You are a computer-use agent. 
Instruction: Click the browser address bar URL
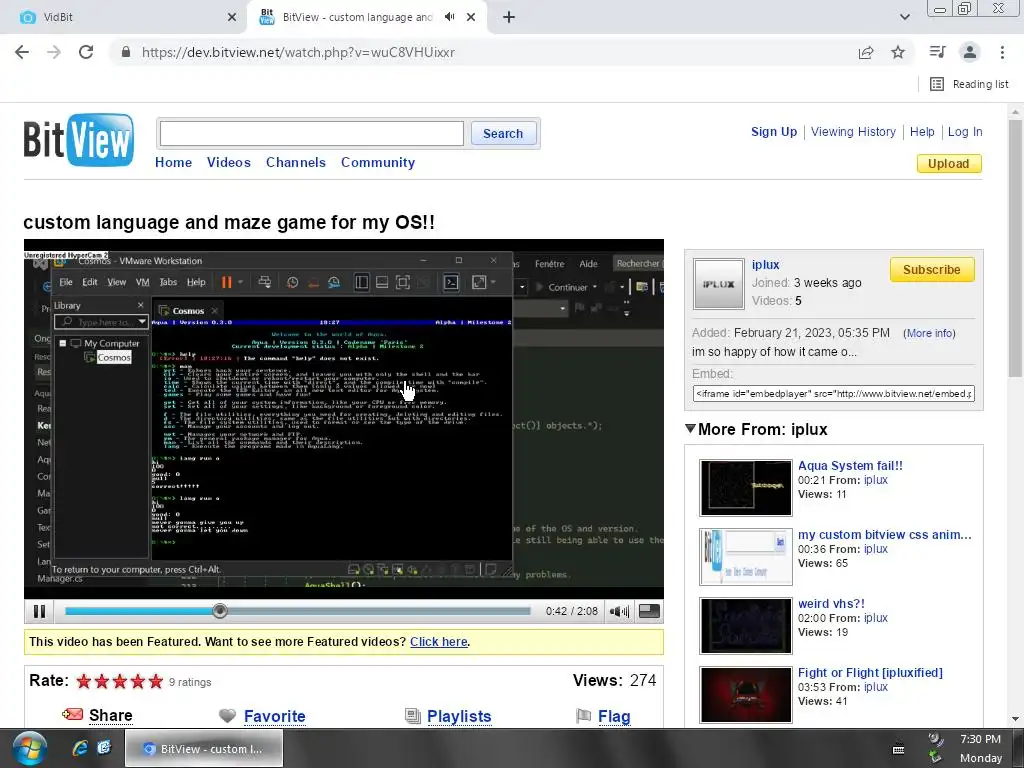click(x=298, y=52)
